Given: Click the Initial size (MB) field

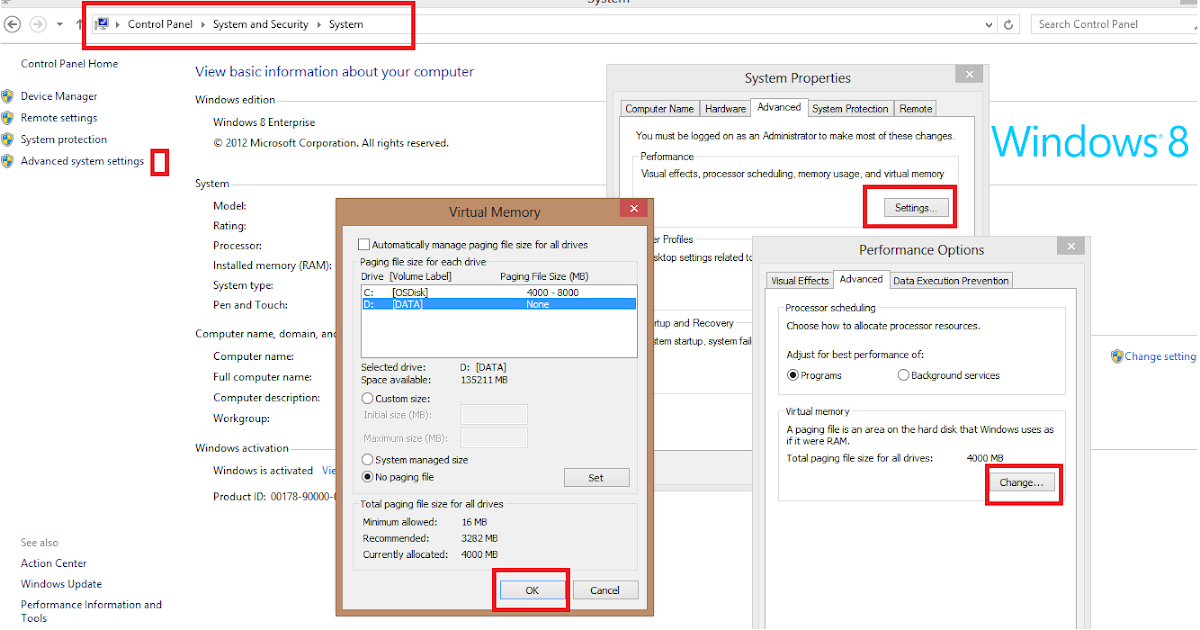Looking at the screenshot, I should 494,415.
